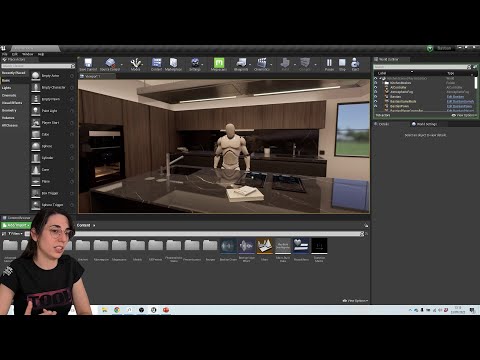
Task: Open Modes dropdown arrow
Action: tap(143, 64)
